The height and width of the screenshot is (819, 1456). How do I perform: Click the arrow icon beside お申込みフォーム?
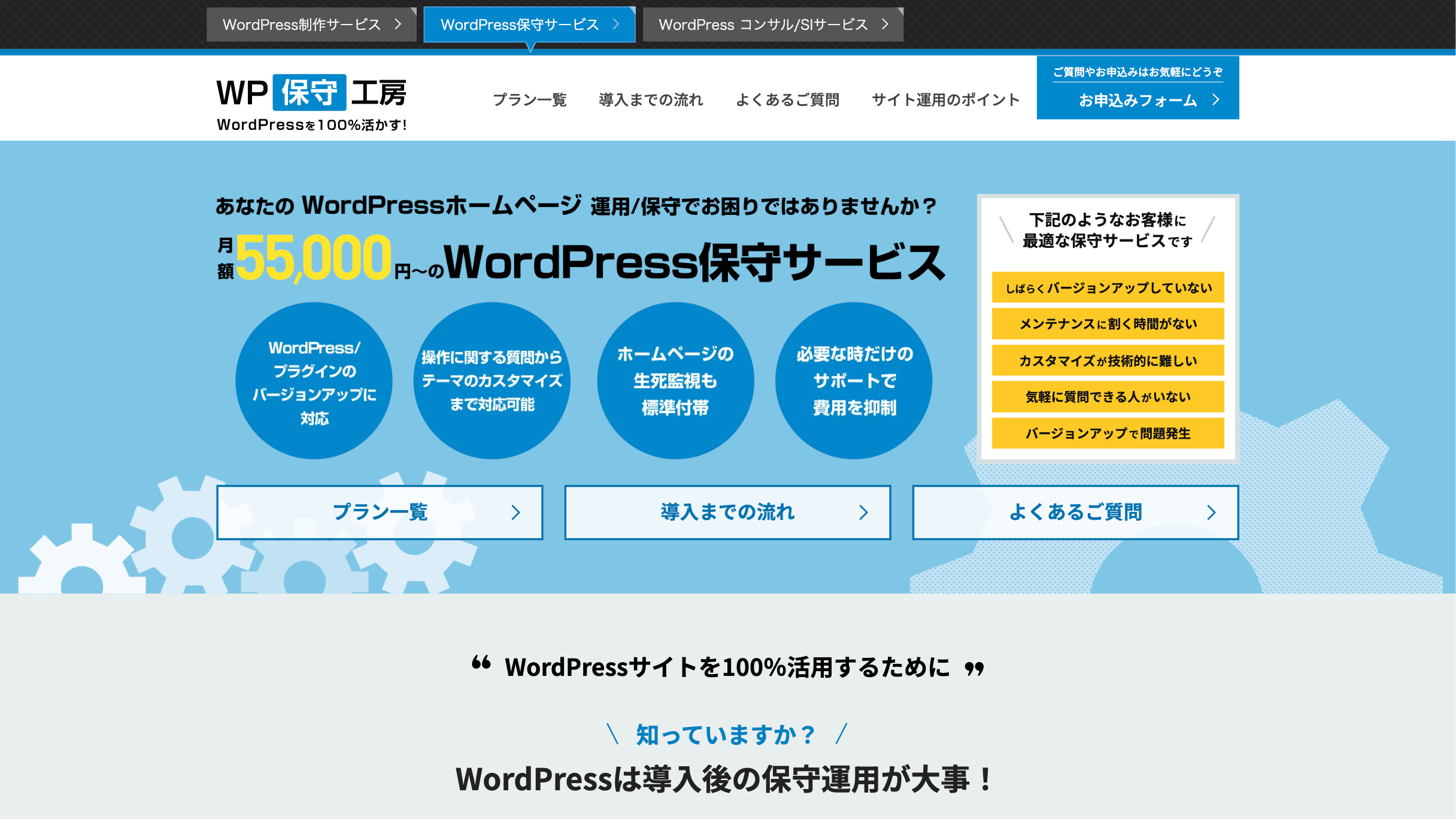(x=1216, y=100)
